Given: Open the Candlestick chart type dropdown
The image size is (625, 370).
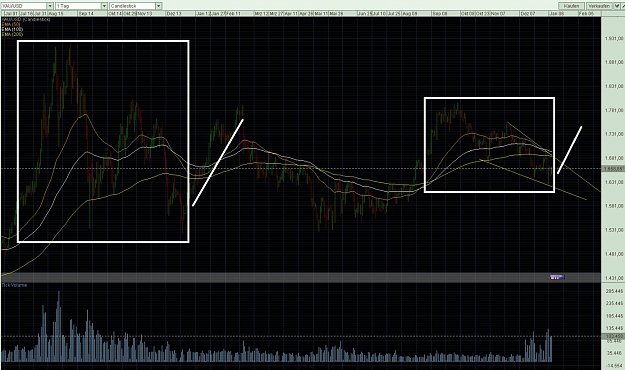Looking at the screenshot, I should pyautogui.click(x=136, y=6).
